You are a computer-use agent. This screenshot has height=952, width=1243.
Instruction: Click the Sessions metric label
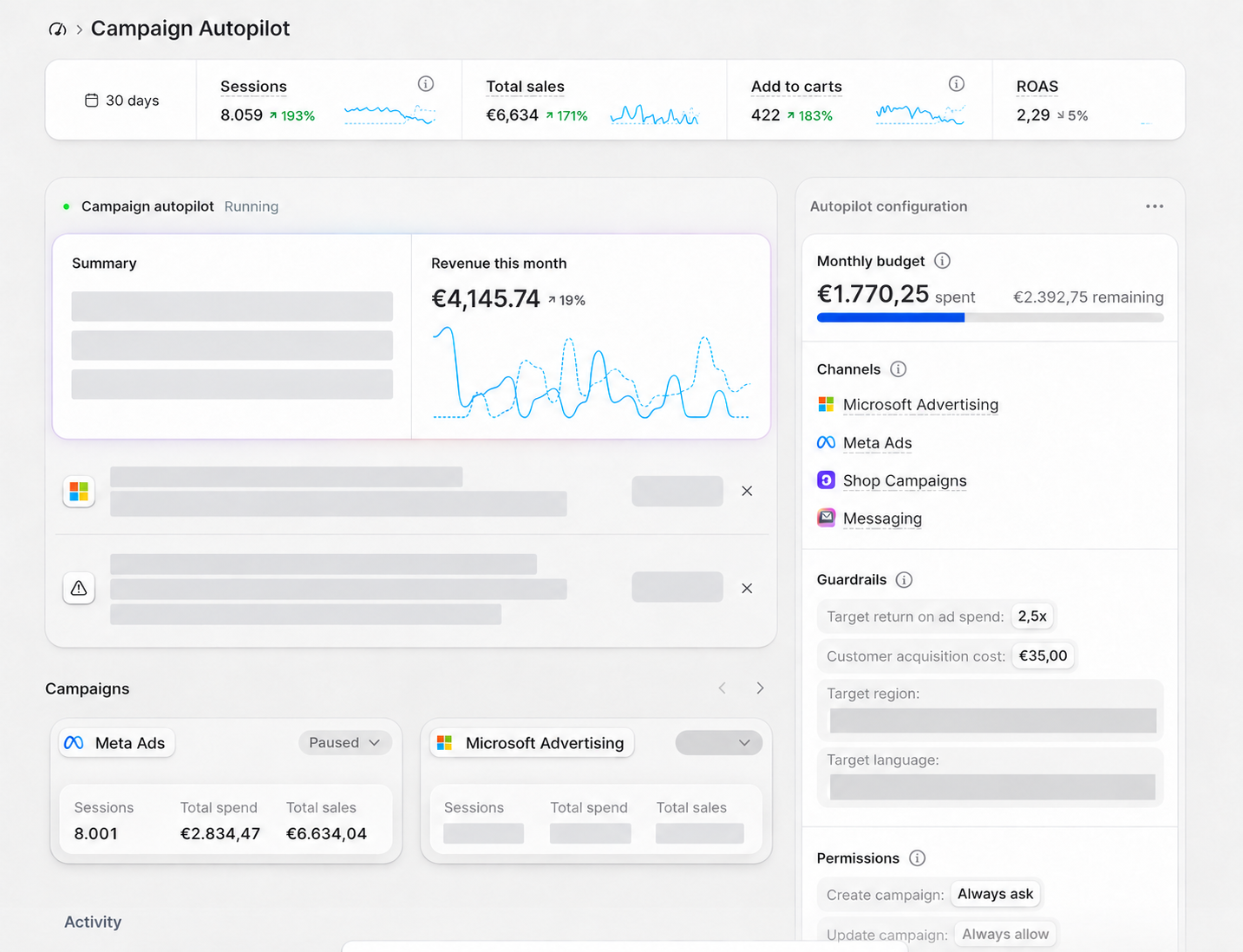pos(253,87)
